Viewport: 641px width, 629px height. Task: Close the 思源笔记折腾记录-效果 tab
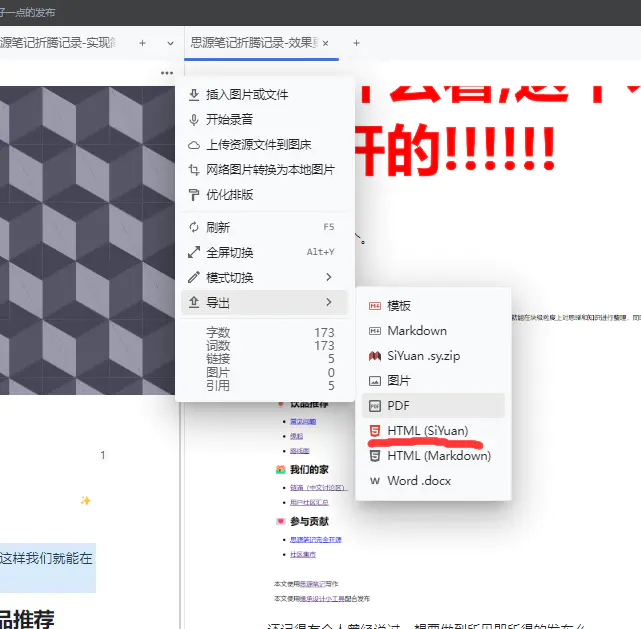pyautogui.click(x=325, y=43)
